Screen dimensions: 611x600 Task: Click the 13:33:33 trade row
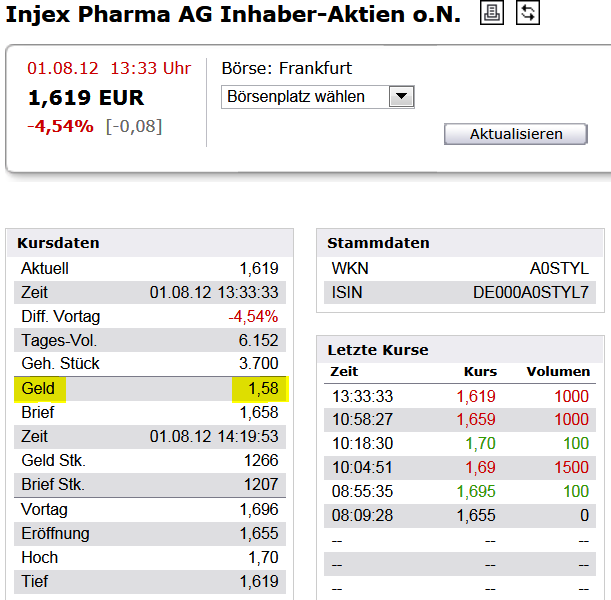click(x=460, y=396)
